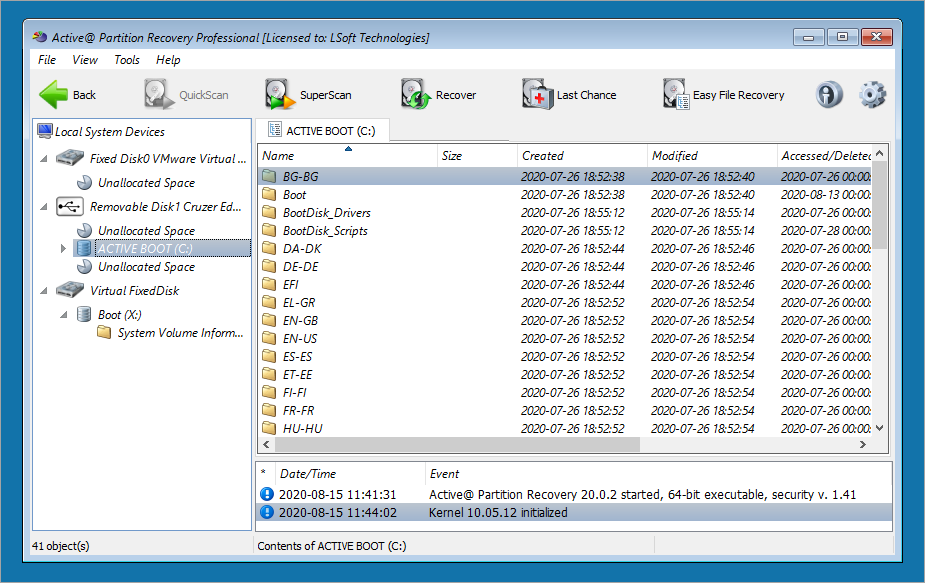
Task: Click the QuickScan disk icon
Action: (159, 94)
